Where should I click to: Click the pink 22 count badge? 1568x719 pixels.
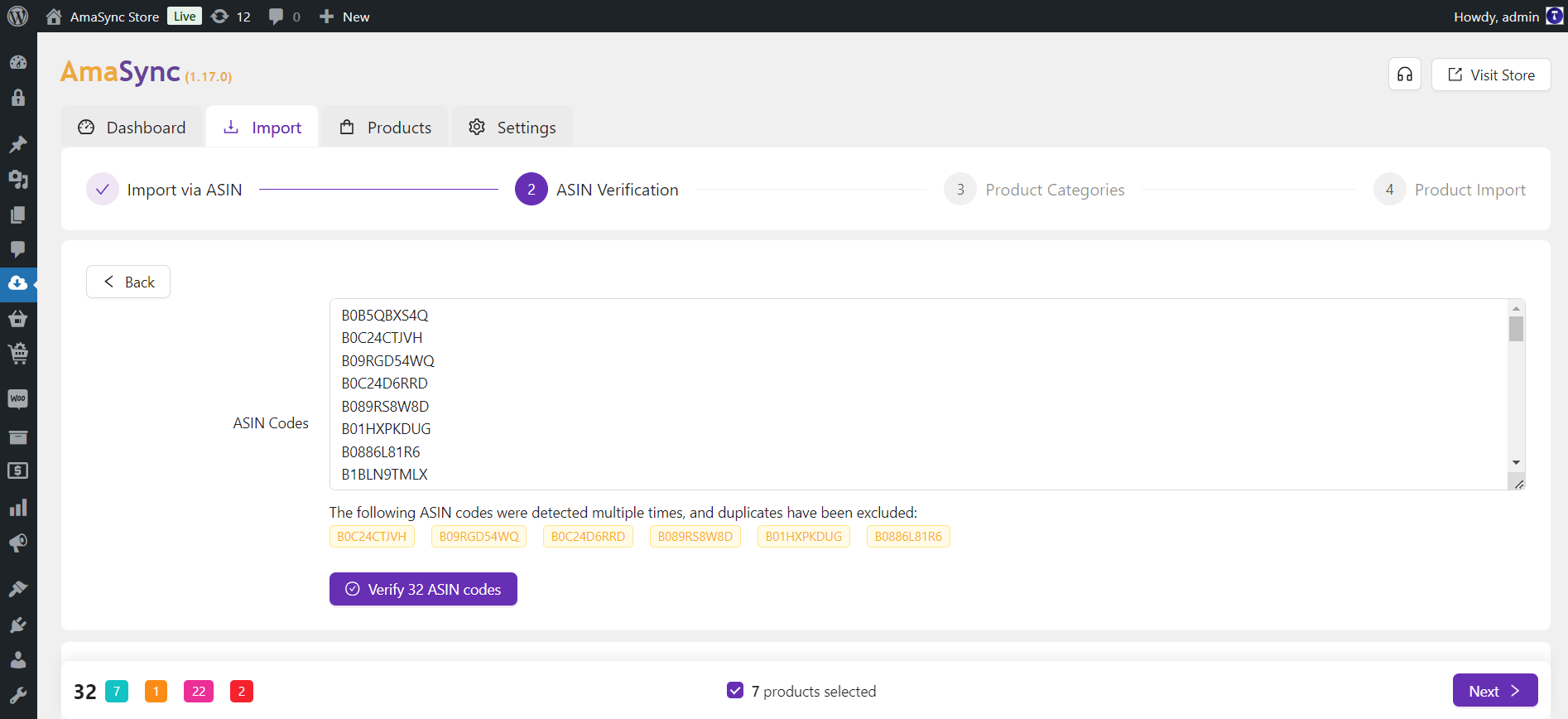[x=199, y=691]
